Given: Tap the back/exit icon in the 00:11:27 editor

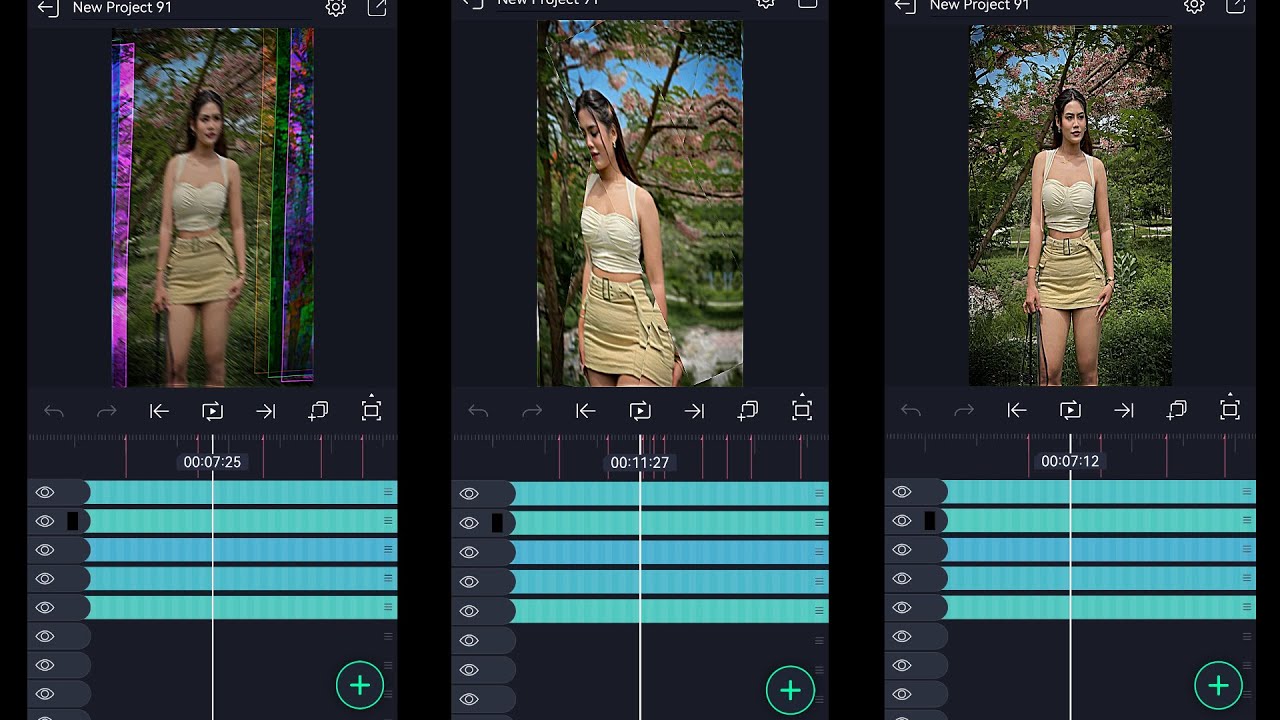Looking at the screenshot, I should coord(472,3).
